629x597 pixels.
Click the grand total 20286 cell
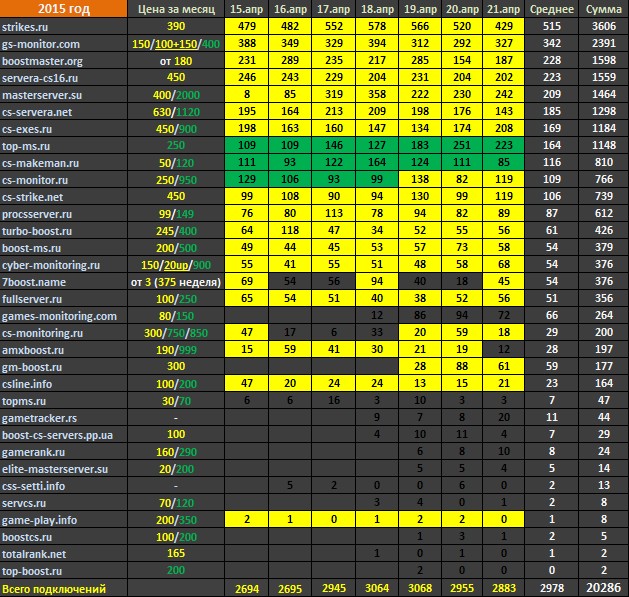pos(604,588)
